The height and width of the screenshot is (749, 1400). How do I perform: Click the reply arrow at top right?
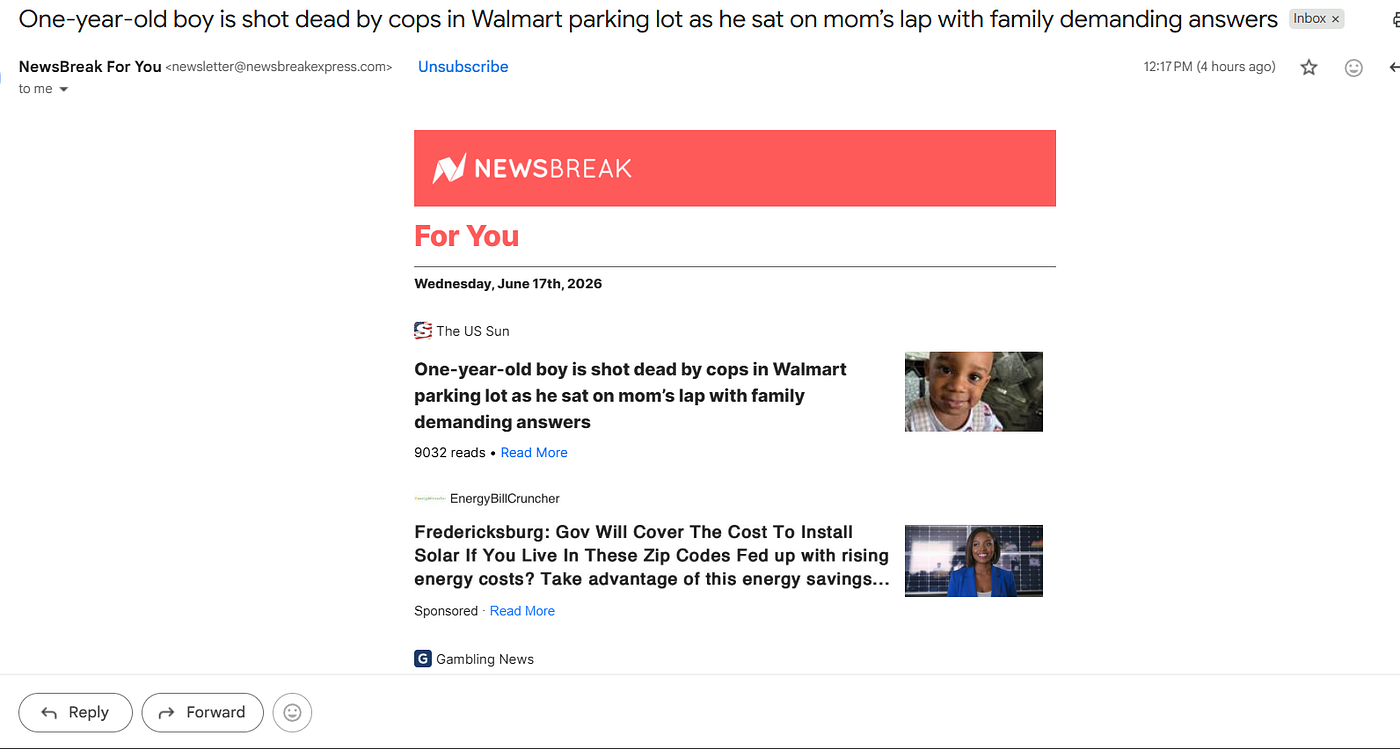tap(1394, 67)
